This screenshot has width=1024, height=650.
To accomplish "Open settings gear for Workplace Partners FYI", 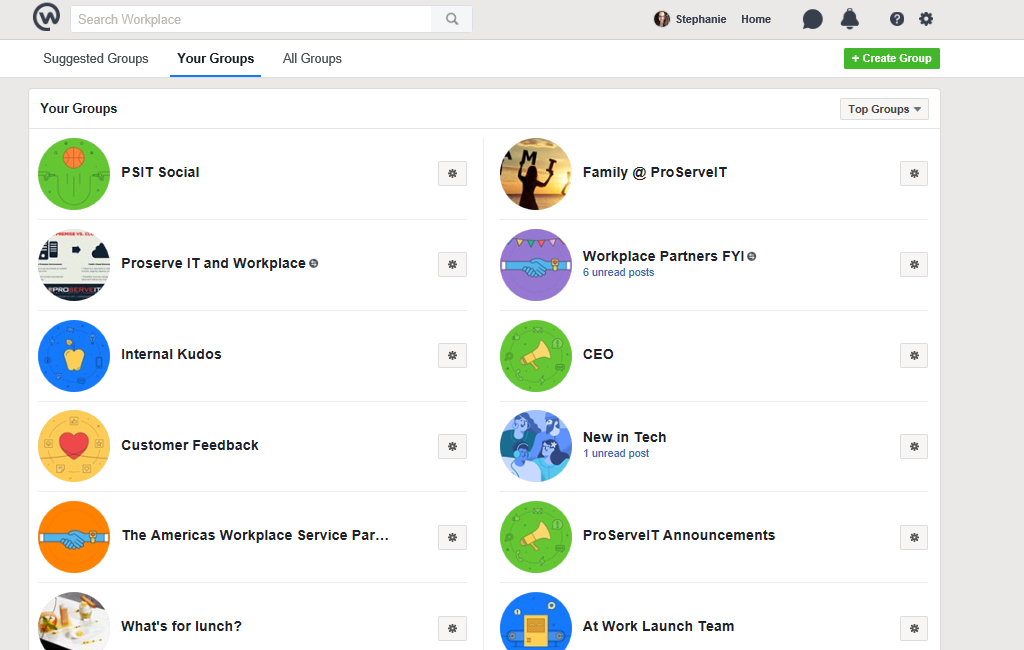I will tap(914, 265).
